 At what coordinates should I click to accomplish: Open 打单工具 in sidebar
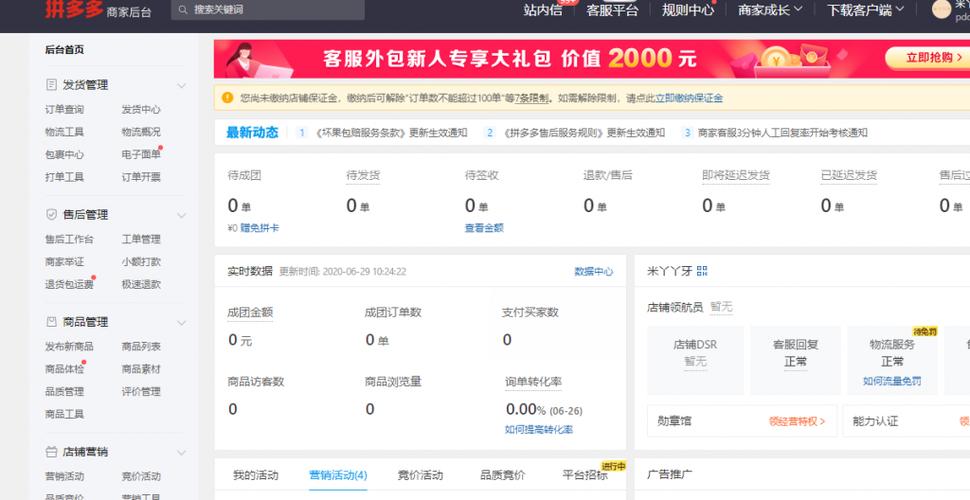coord(64,177)
